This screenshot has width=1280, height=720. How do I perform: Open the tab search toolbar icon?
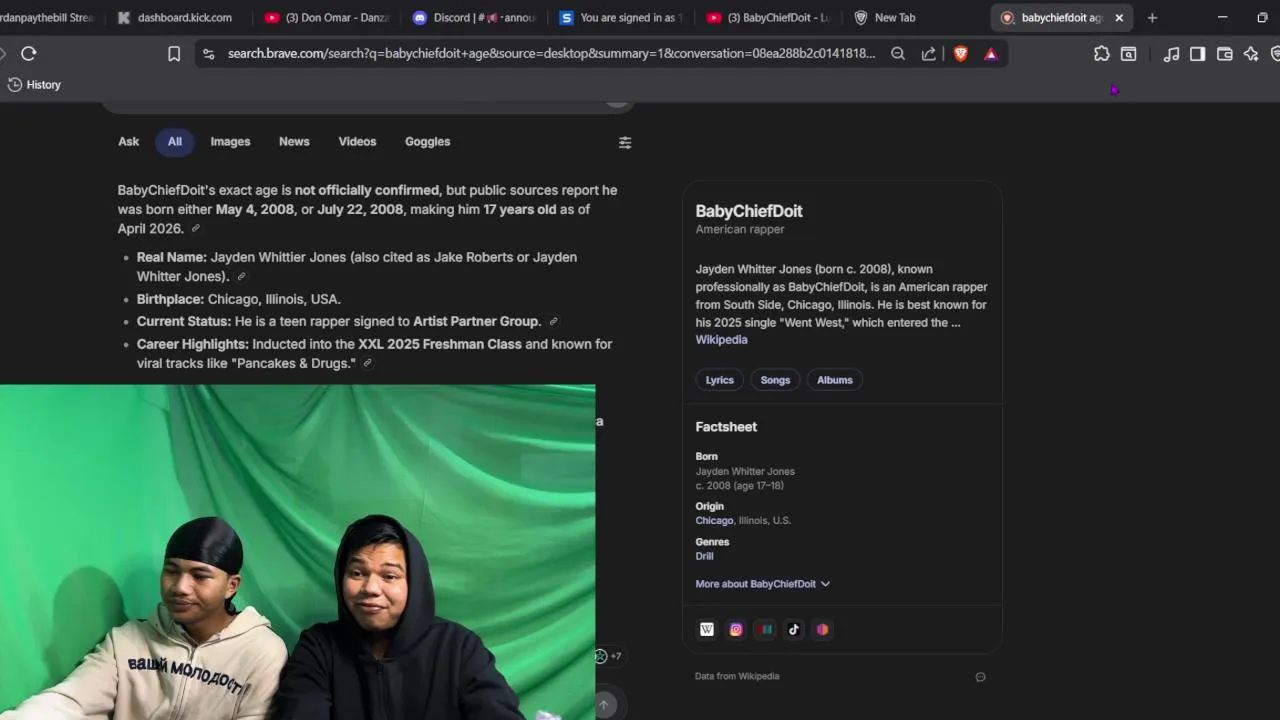pos(1129,54)
